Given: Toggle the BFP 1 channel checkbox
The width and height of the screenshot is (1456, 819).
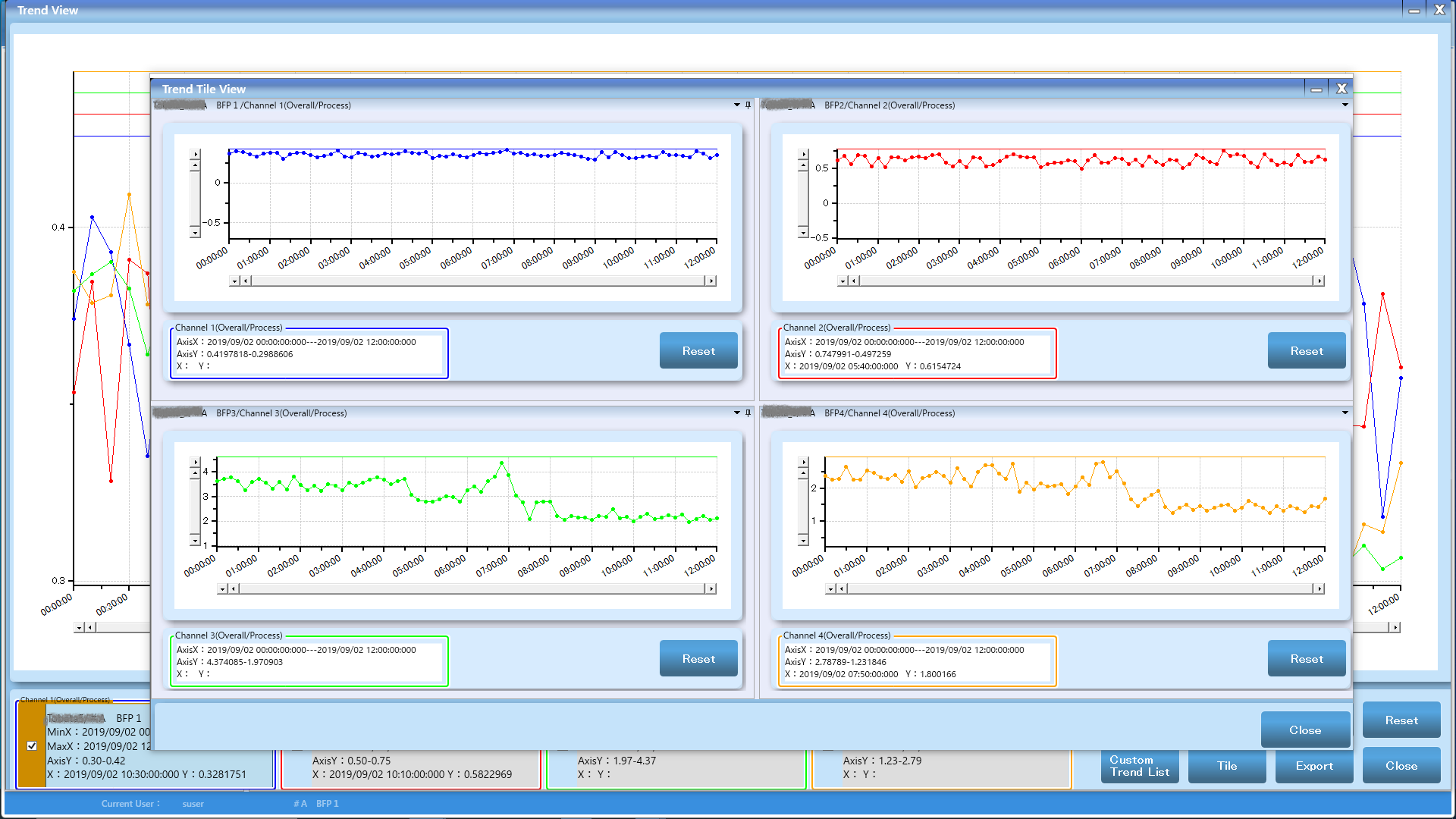Looking at the screenshot, I should pos(32,745).
